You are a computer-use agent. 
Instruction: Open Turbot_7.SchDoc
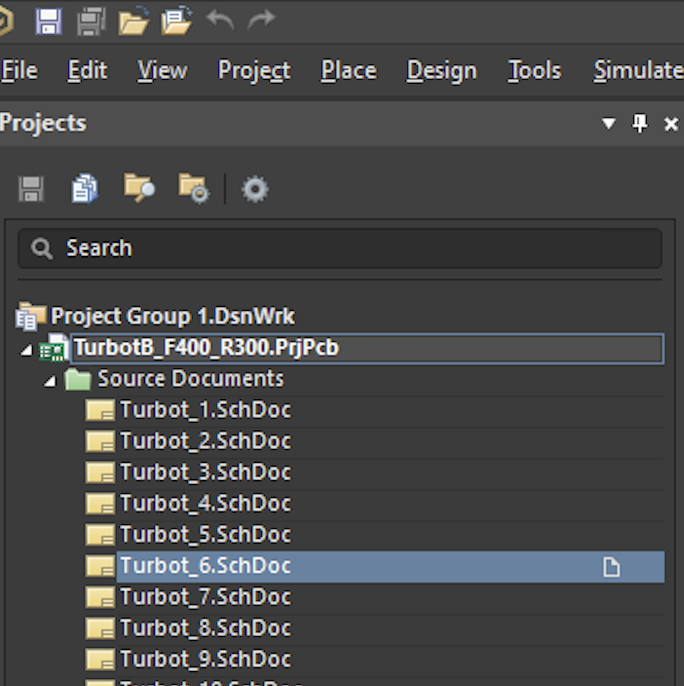(206, 597)
